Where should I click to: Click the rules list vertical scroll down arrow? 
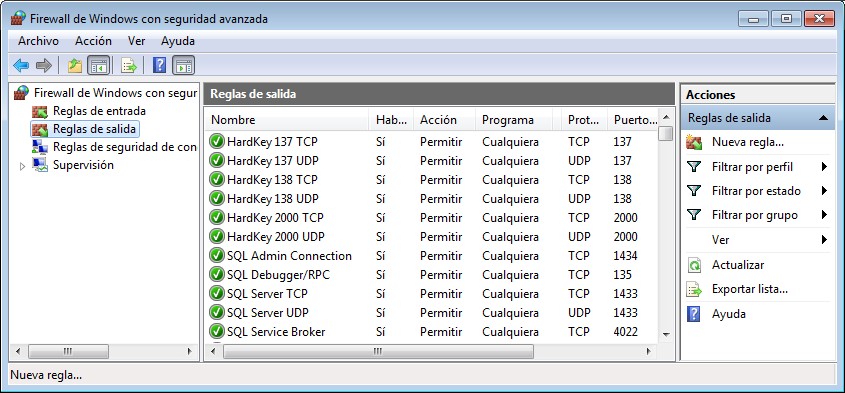tap(666, 335)
